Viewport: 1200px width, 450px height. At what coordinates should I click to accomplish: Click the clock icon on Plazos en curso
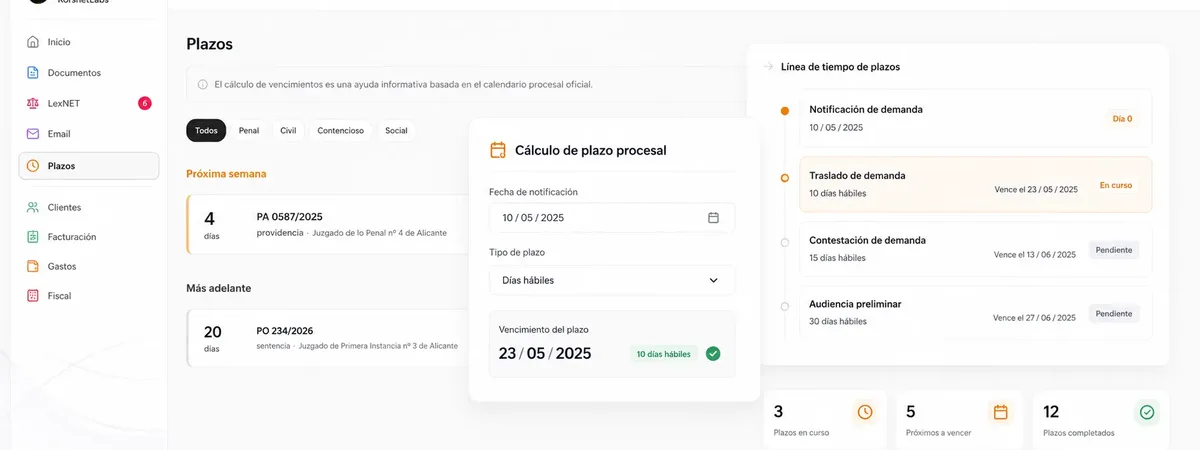pos(865,412)
